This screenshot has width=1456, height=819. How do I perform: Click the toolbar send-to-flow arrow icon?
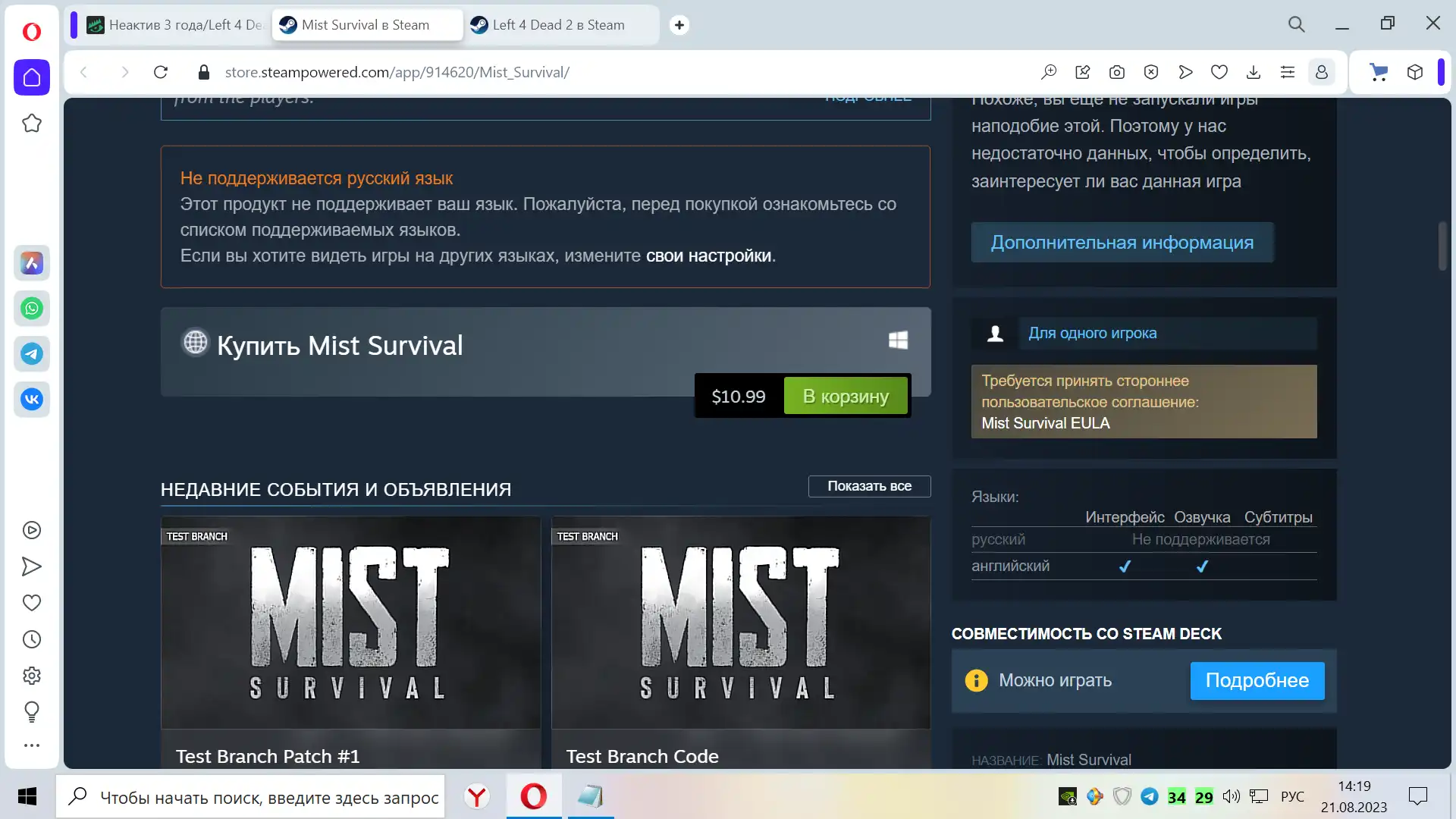(1185, 72)
